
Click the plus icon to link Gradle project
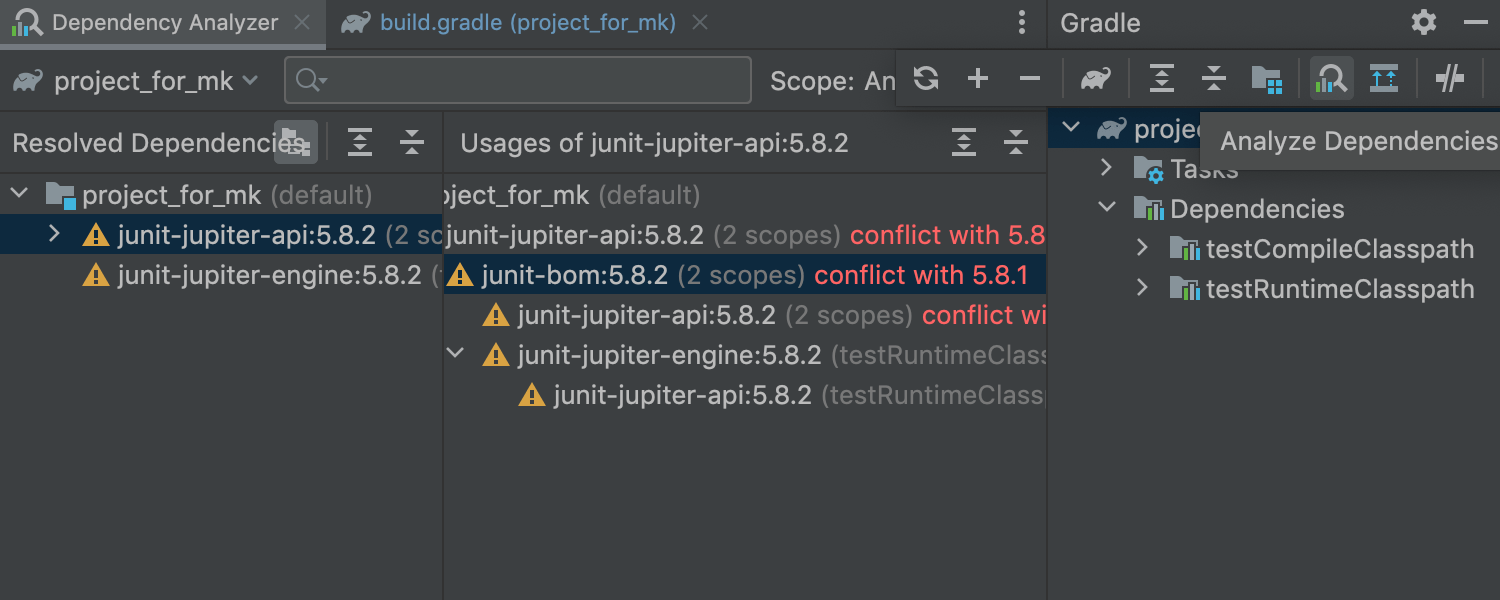(978, 78)
